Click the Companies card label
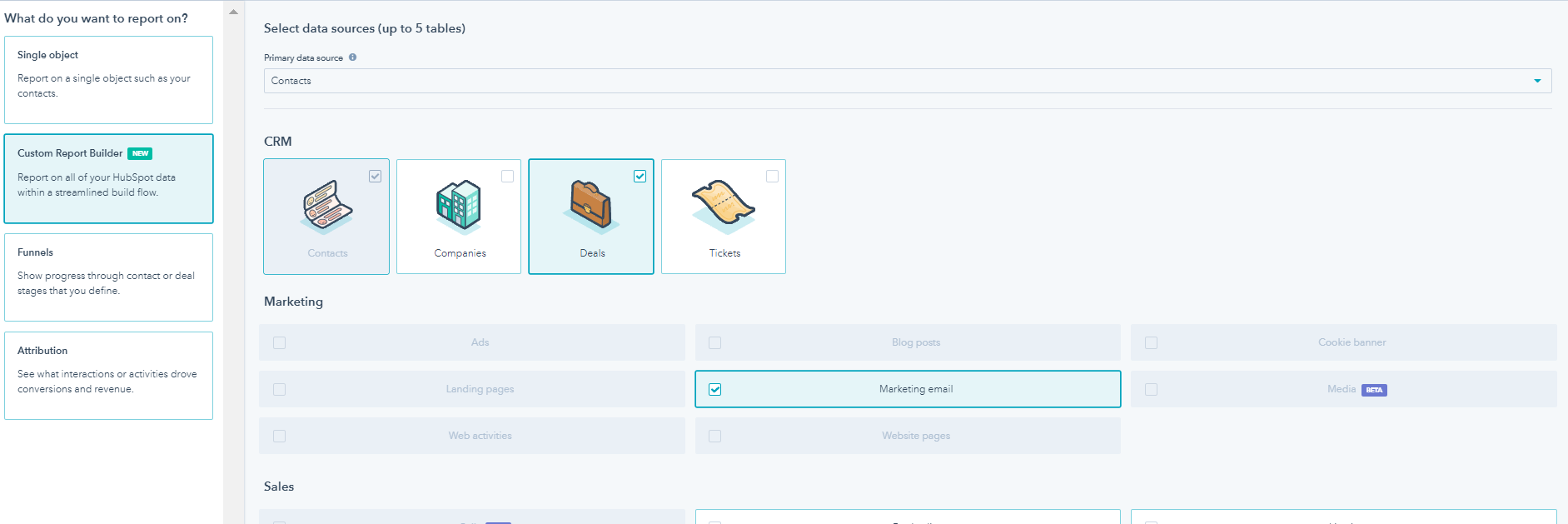This screenshot has height=524, width=1568. [x=460, y=253]
